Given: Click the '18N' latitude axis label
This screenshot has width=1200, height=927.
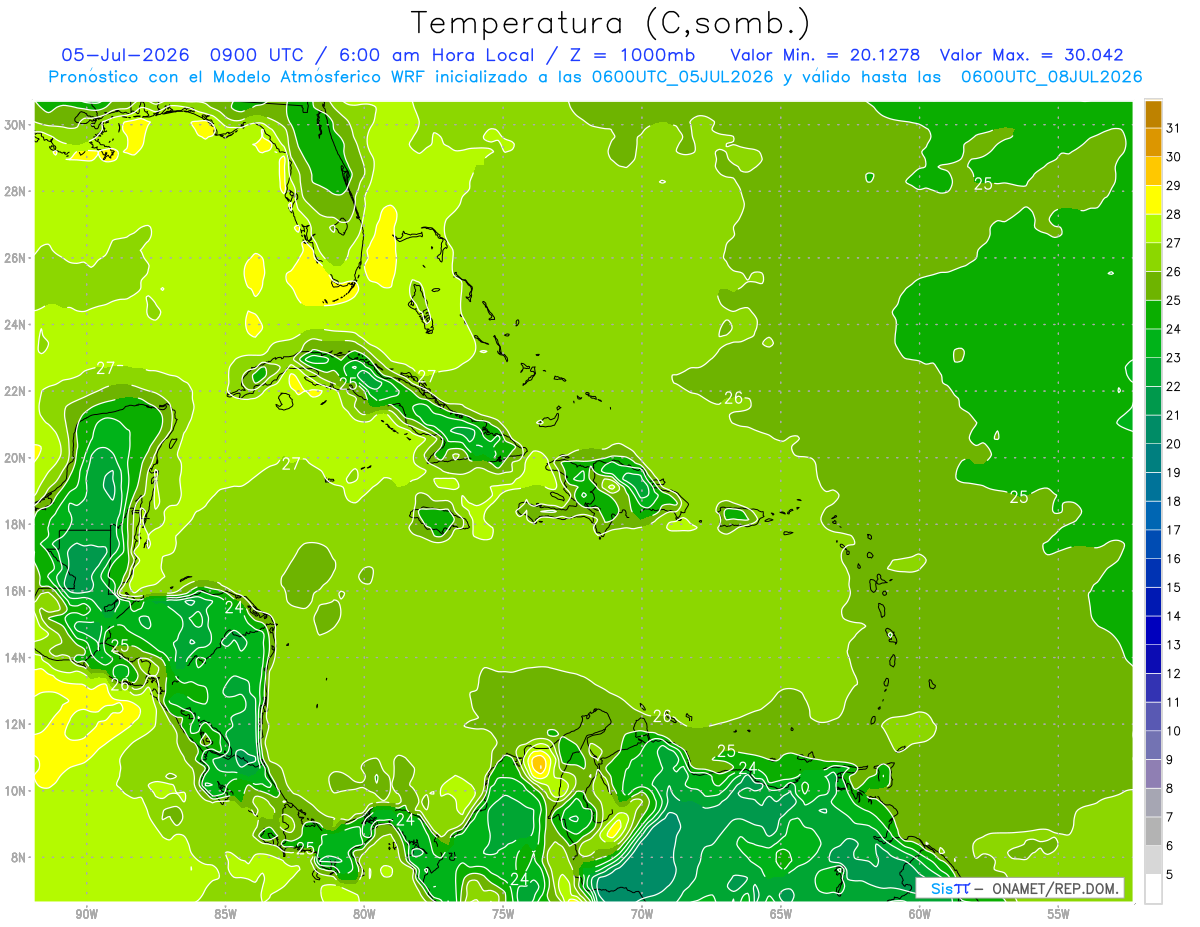Looking at the screenshot, I should [x=16, y=524].
